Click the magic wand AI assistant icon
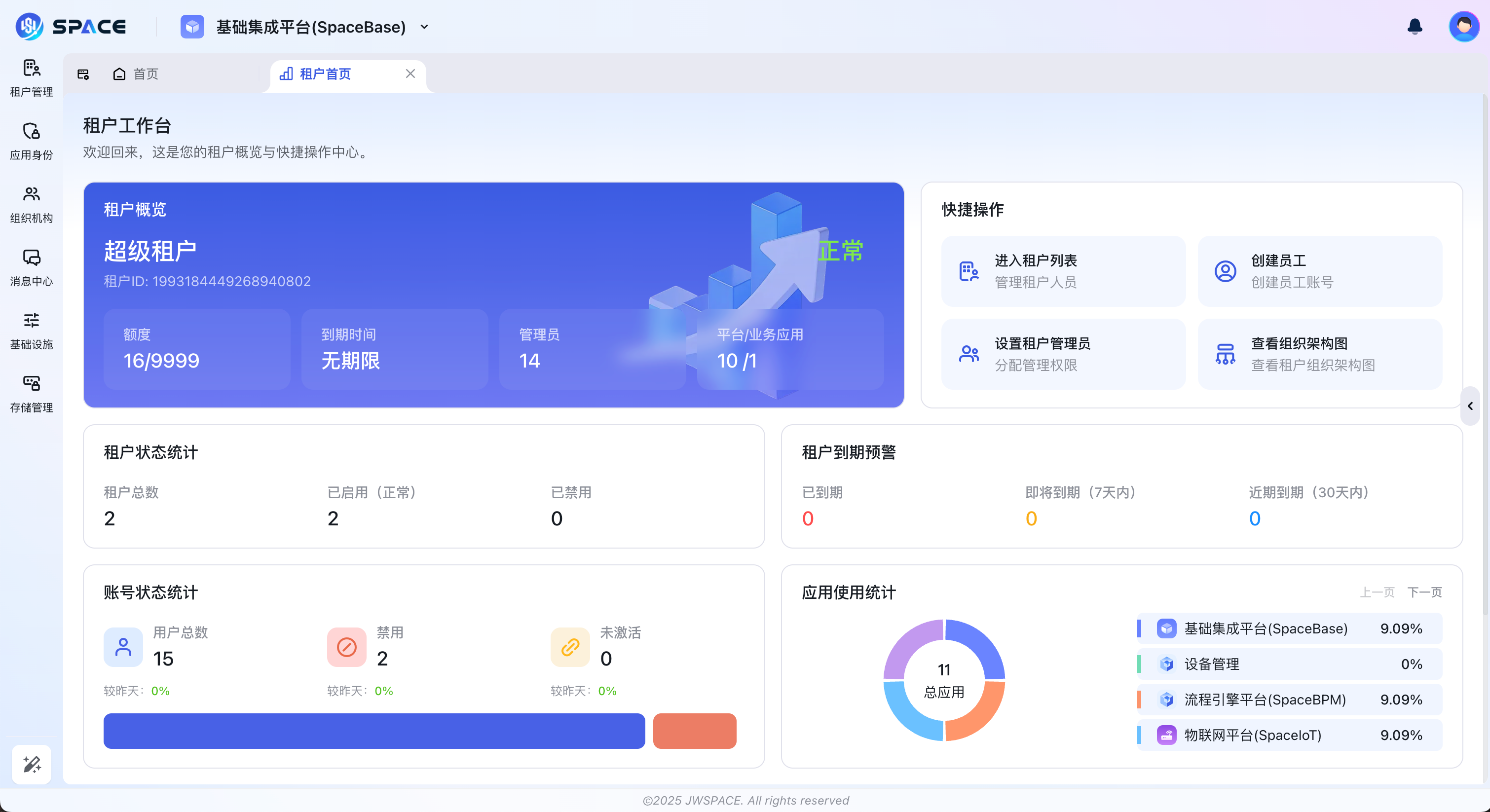Screen dimensions: 1490x812 (31, 765)
